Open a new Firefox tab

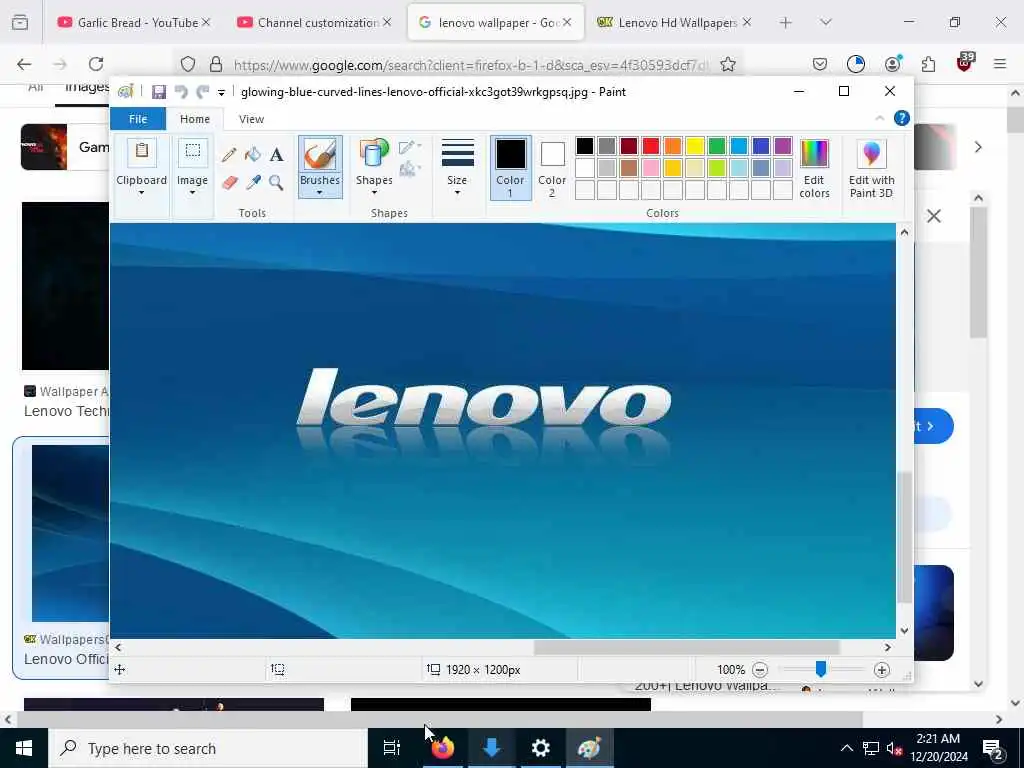tap(786, 22)
